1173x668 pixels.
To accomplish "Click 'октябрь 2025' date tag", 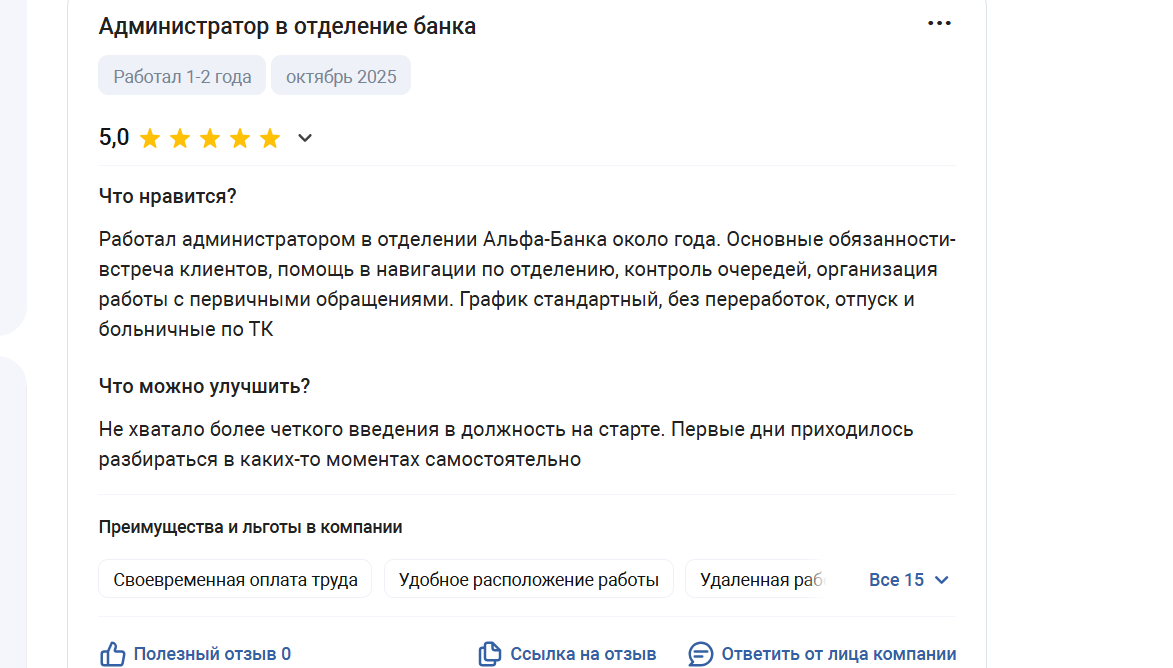I will click(341, 76).
